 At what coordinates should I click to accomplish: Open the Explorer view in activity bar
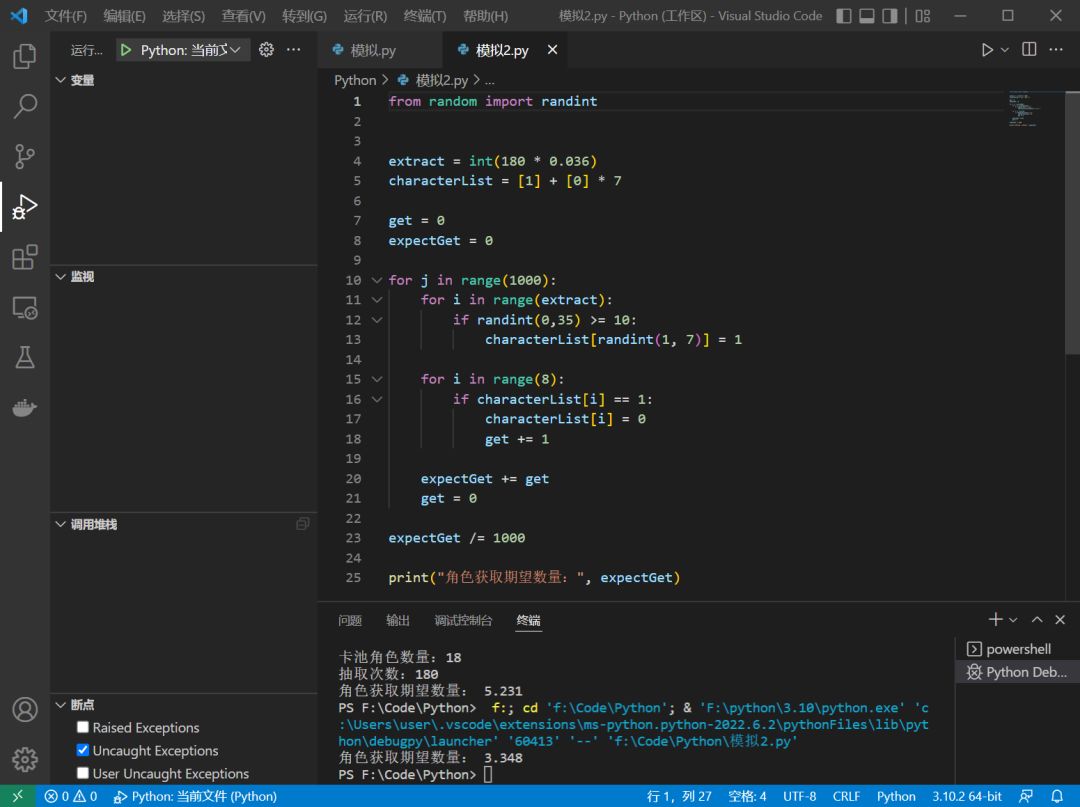pyautogui.click(x=25, y=56)
